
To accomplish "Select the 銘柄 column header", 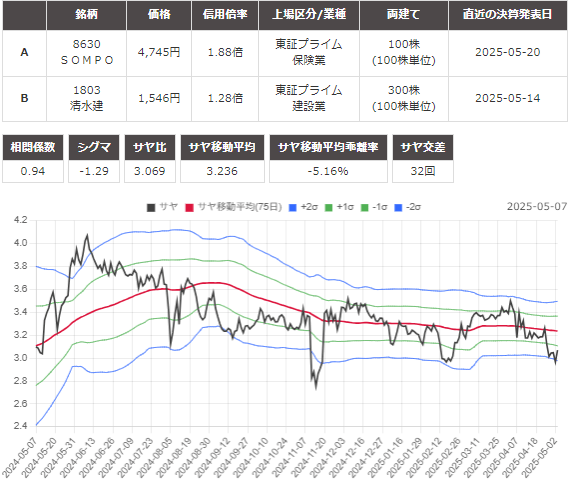I will (x=87, y=15).
